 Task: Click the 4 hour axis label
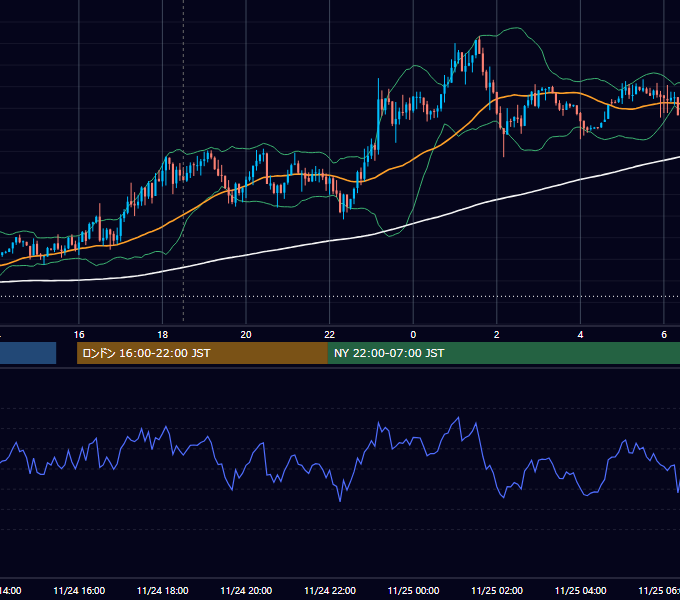point(580,335)
